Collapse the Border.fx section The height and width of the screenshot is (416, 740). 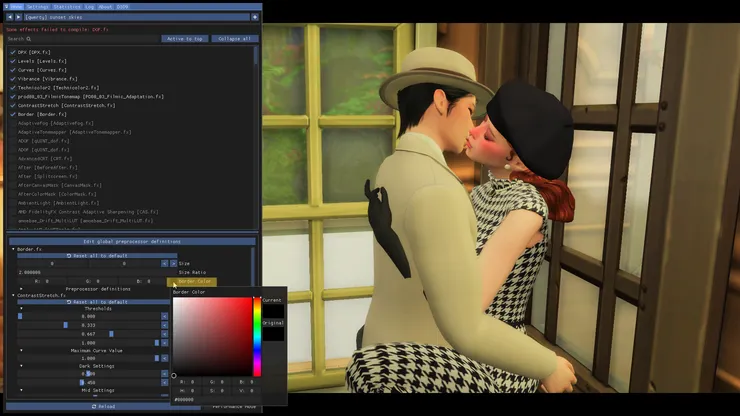[x=13, y=249]
